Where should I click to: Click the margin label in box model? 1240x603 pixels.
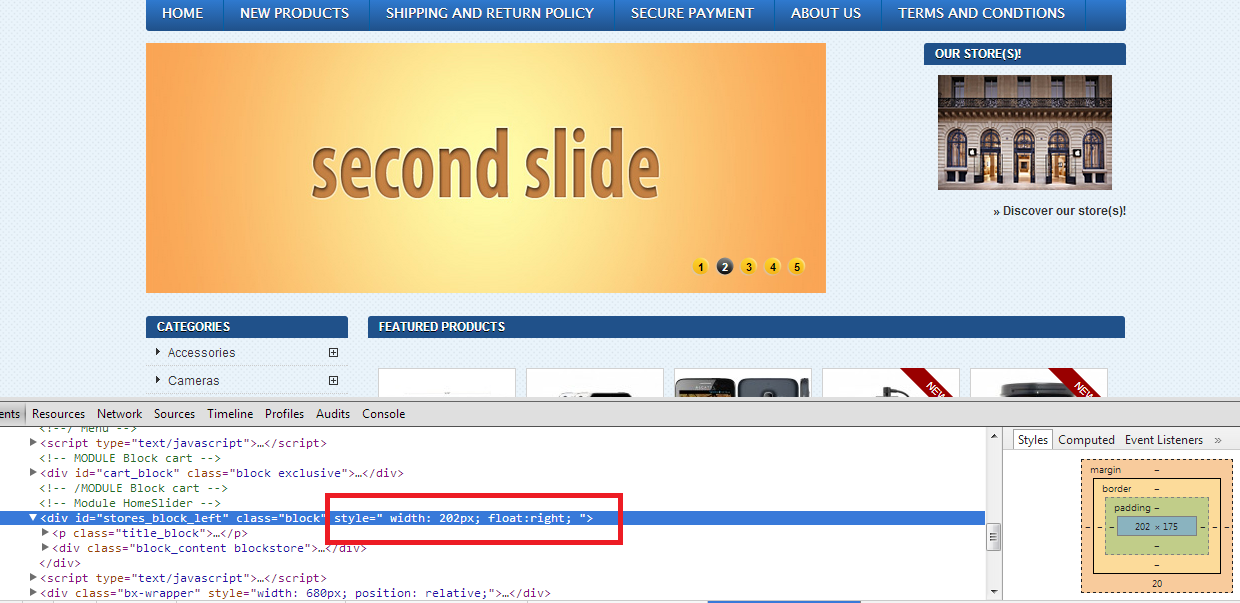click(x=1105, y=470)
